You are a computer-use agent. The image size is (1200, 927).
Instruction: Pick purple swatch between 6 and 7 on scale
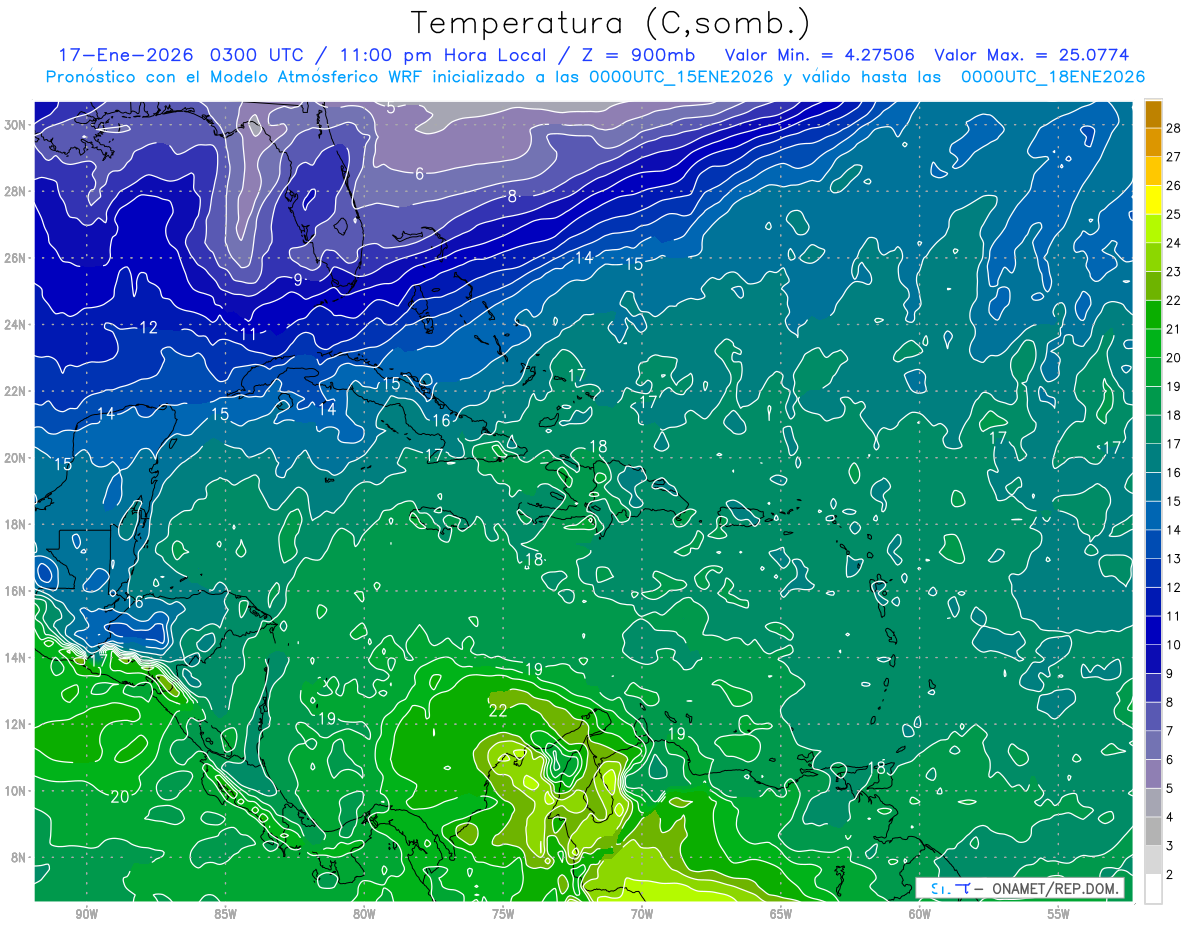(x=1154, y=745)
